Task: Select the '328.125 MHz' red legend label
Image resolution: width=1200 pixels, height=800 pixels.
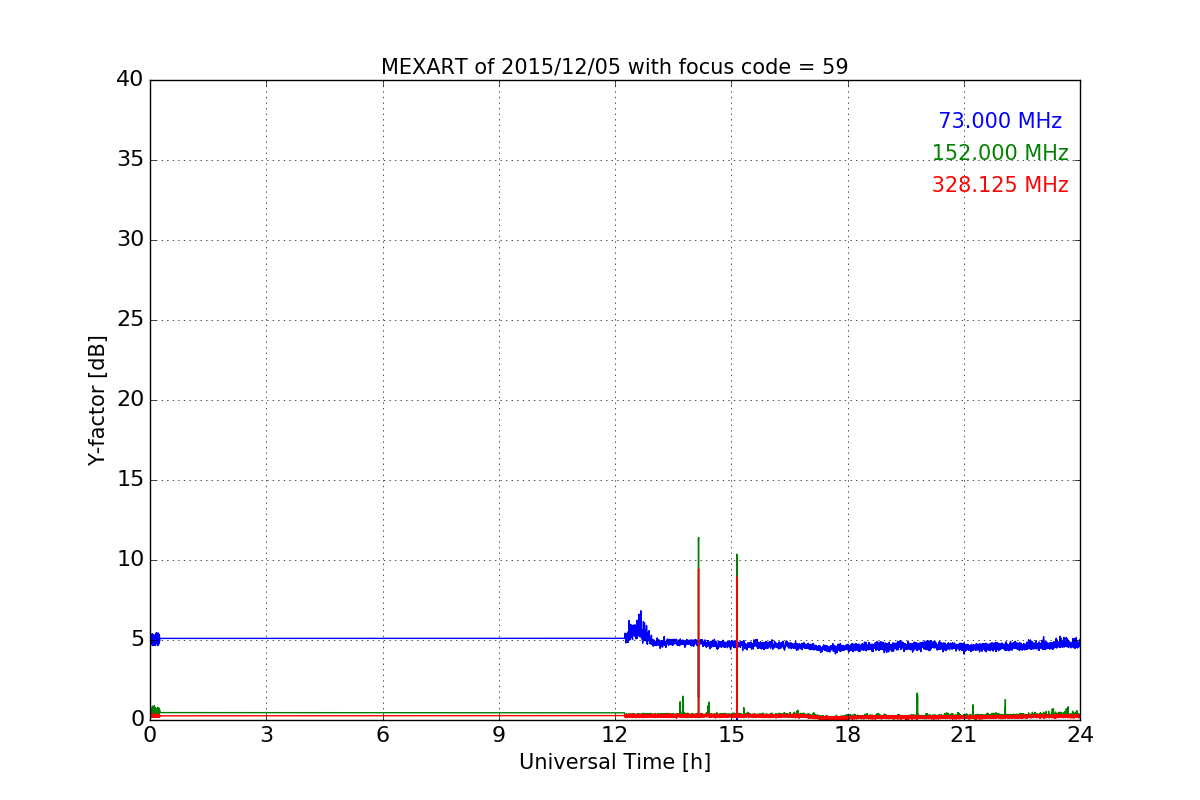Action: (x=1000, y=185)
